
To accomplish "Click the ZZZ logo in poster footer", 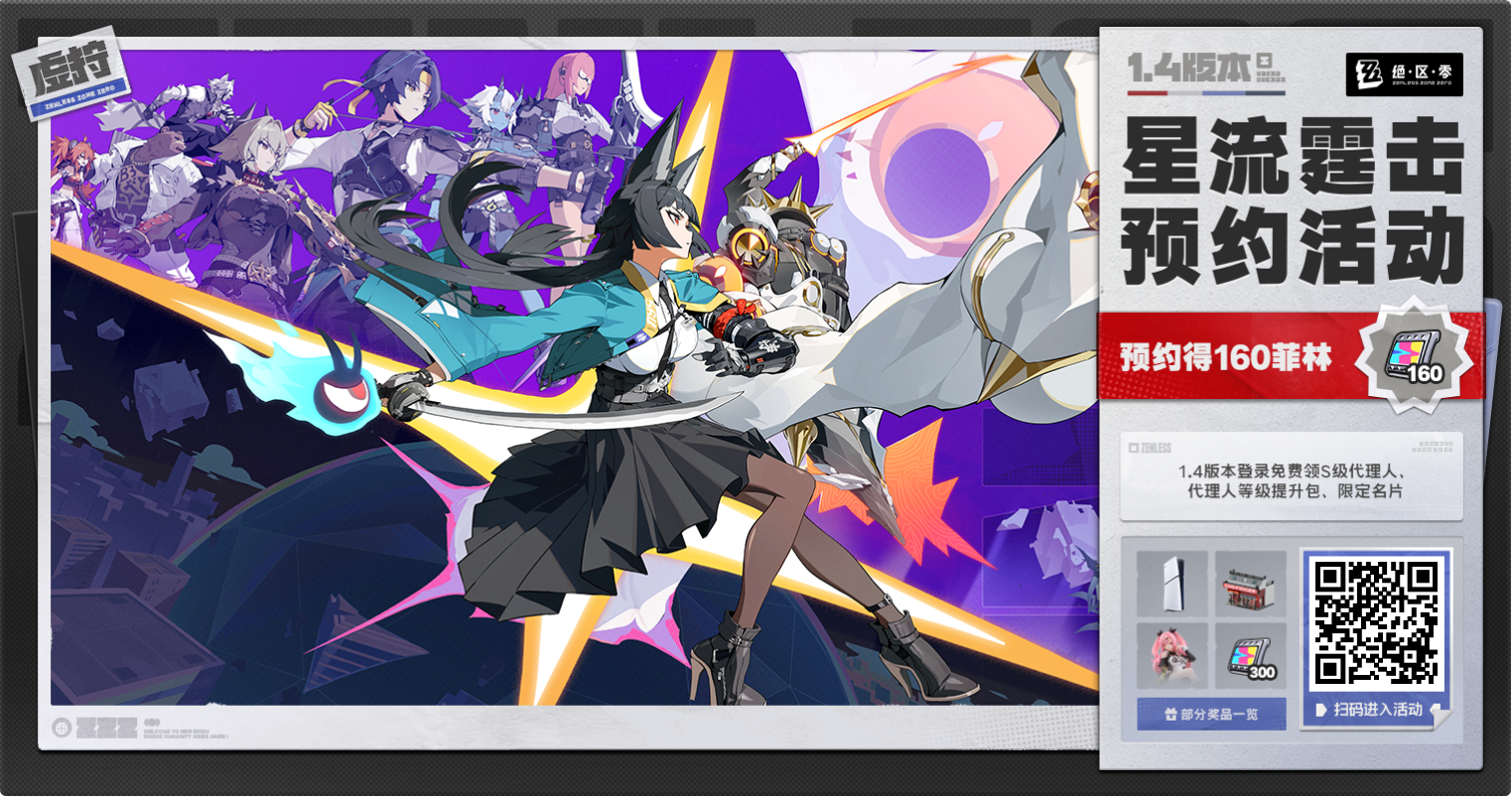I will click(106, 727).
